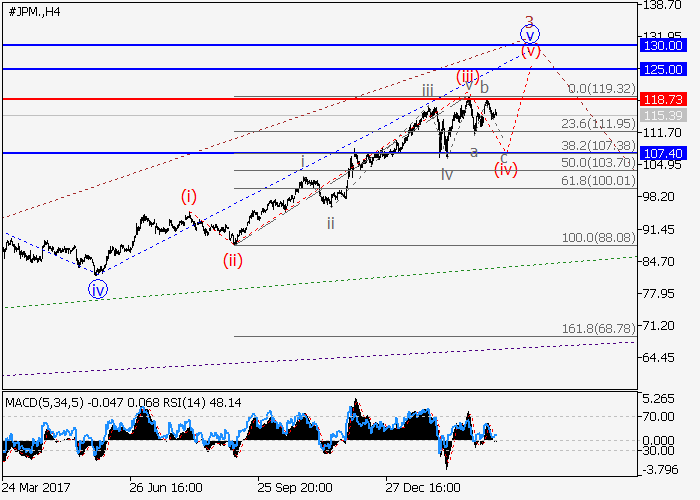Select the 24 Mar 2017 date label

tap(36, 487)
